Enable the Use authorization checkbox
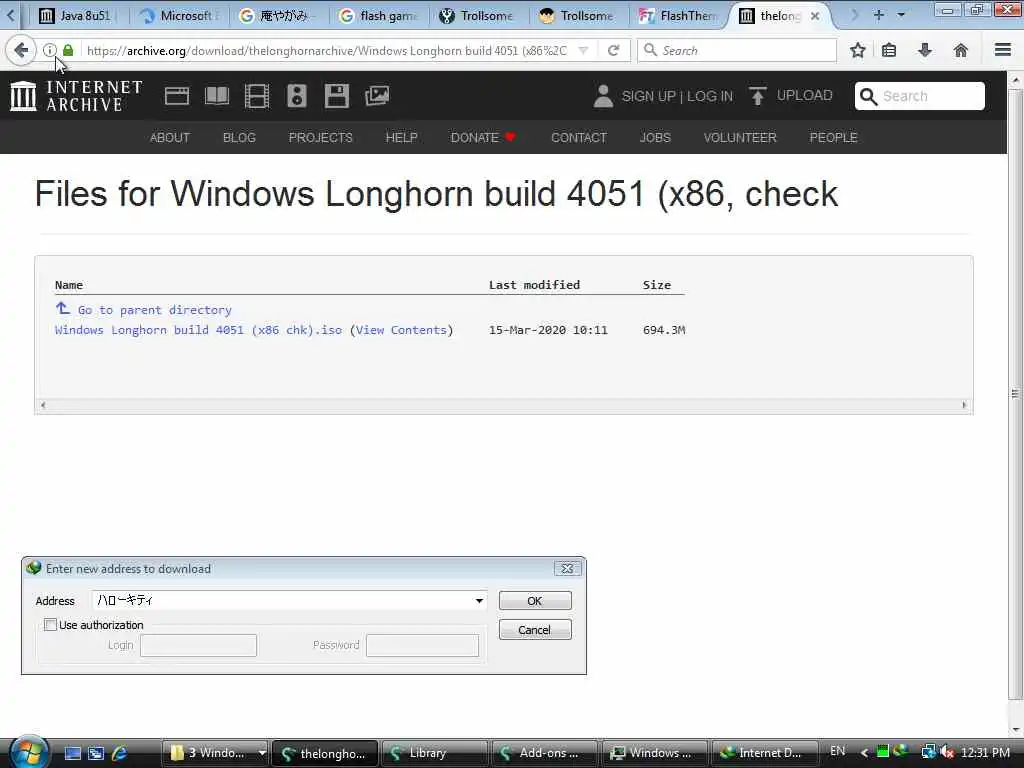The width and height of the screenshot is (1024, 768). pos(50,624)
